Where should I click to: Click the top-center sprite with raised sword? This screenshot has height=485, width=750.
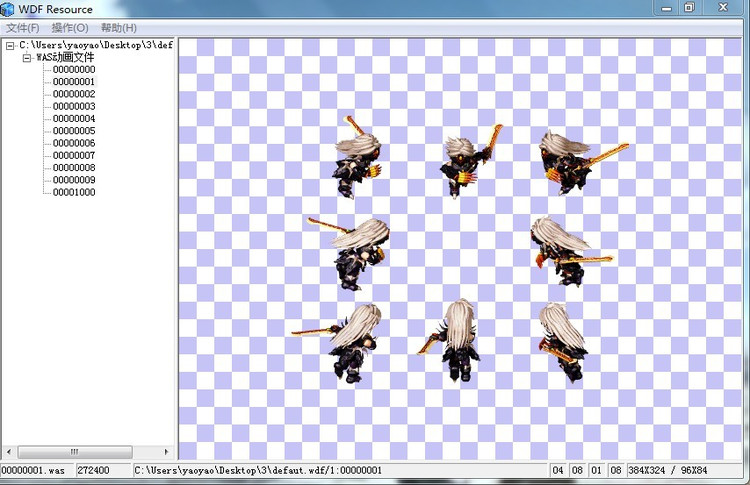tap(467, 162)
